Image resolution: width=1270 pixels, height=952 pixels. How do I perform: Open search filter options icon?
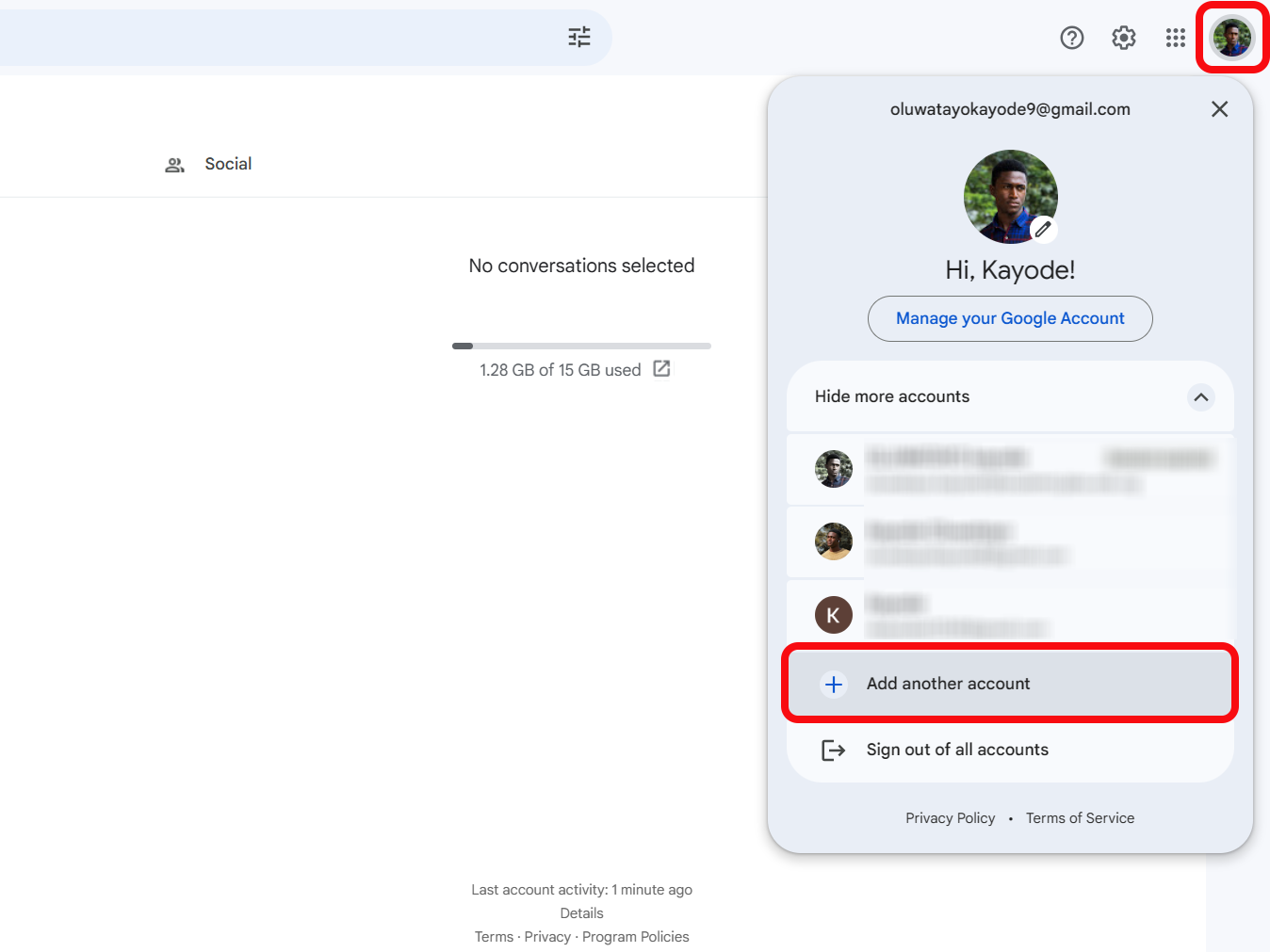tap(579, 37)
